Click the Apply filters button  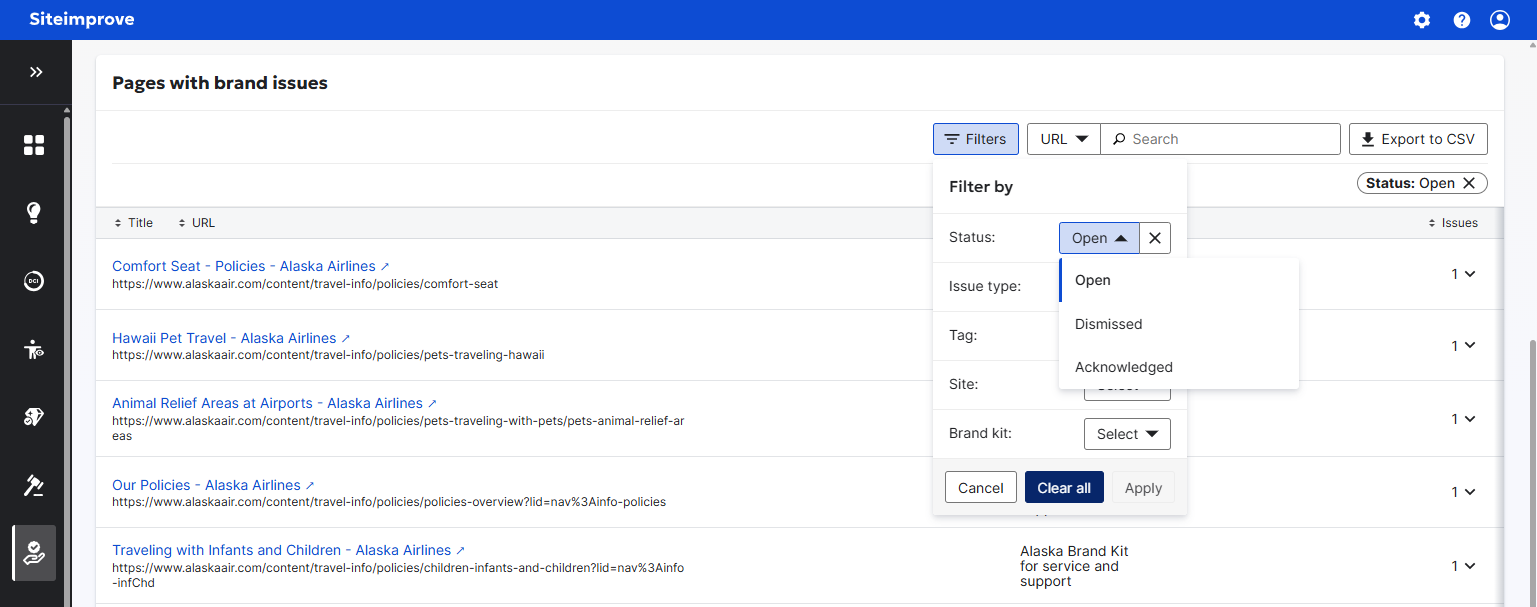[1143, 488]
